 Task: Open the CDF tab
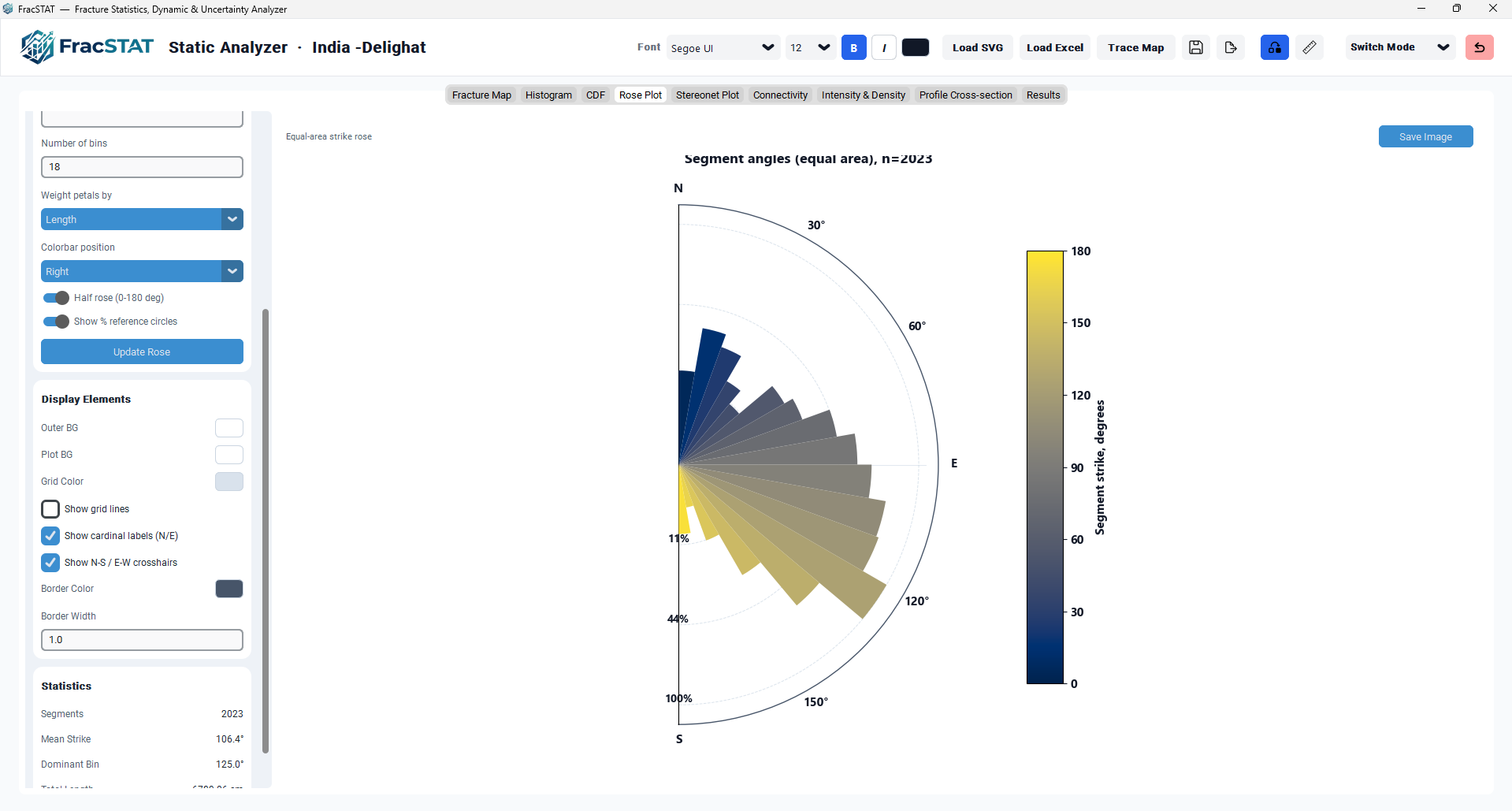point(596,95)
